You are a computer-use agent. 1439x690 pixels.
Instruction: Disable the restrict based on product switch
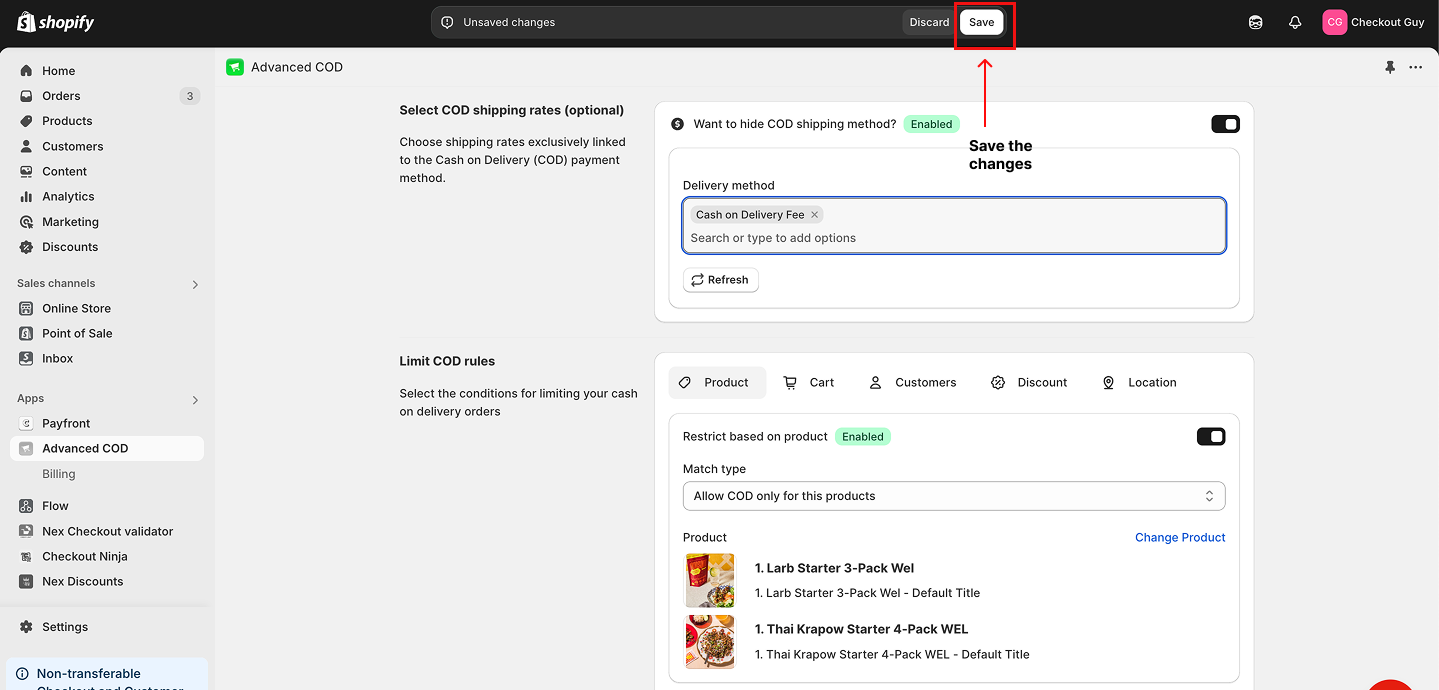(1210, 437)
